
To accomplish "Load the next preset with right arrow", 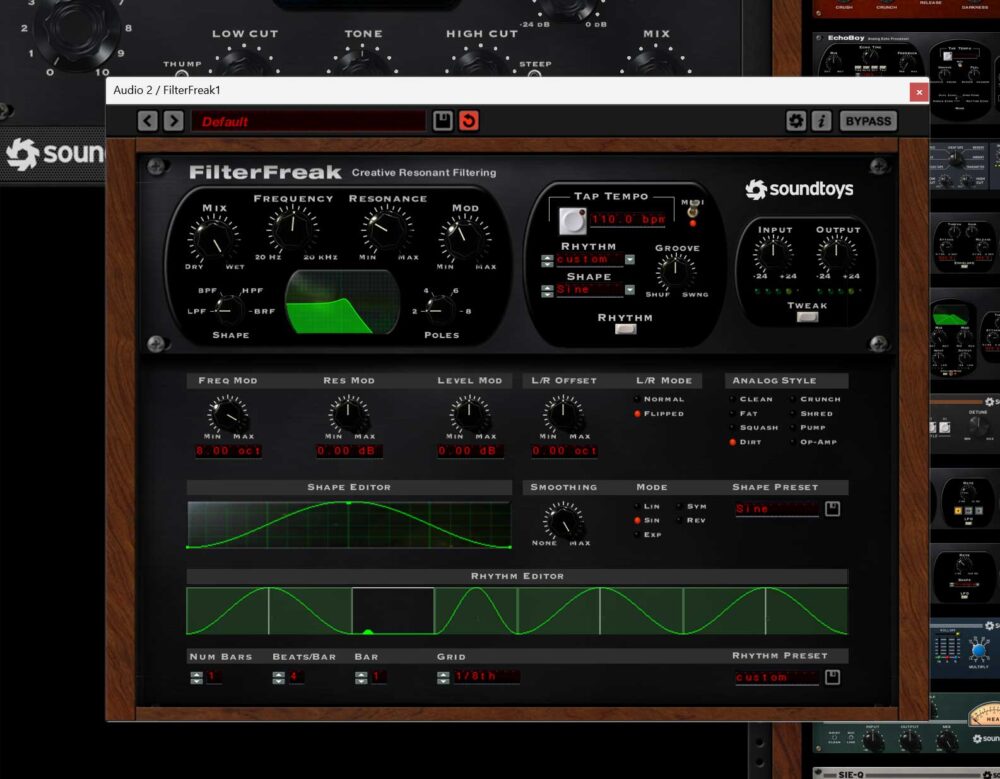I will pos(173,121).
